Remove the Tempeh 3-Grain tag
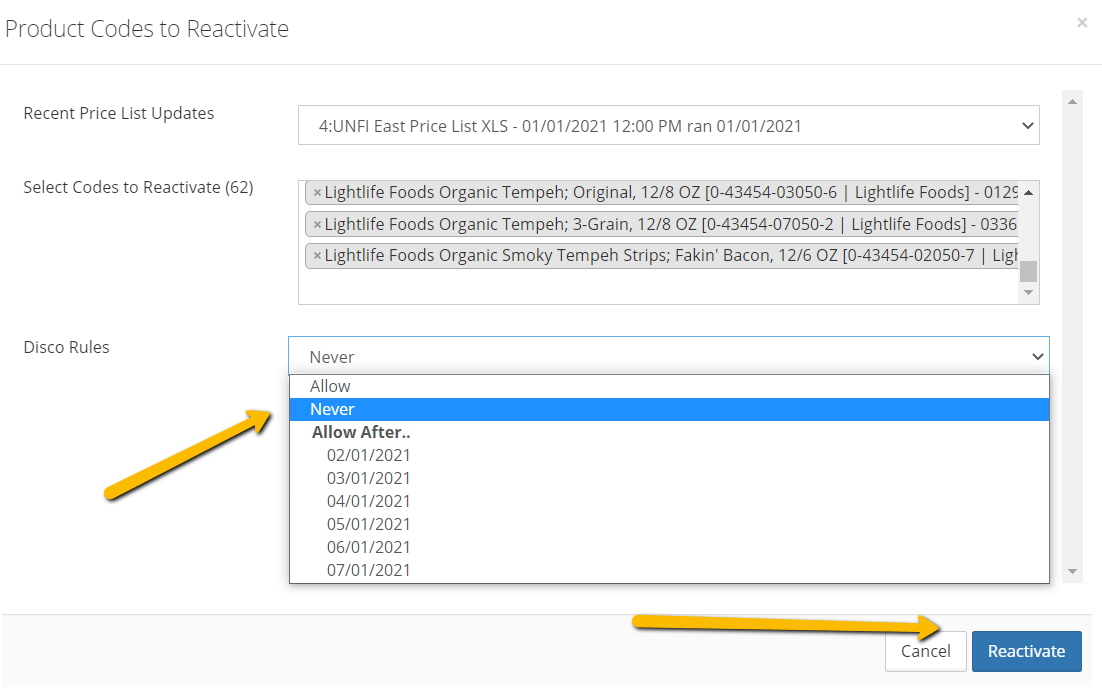 (317, 224)
